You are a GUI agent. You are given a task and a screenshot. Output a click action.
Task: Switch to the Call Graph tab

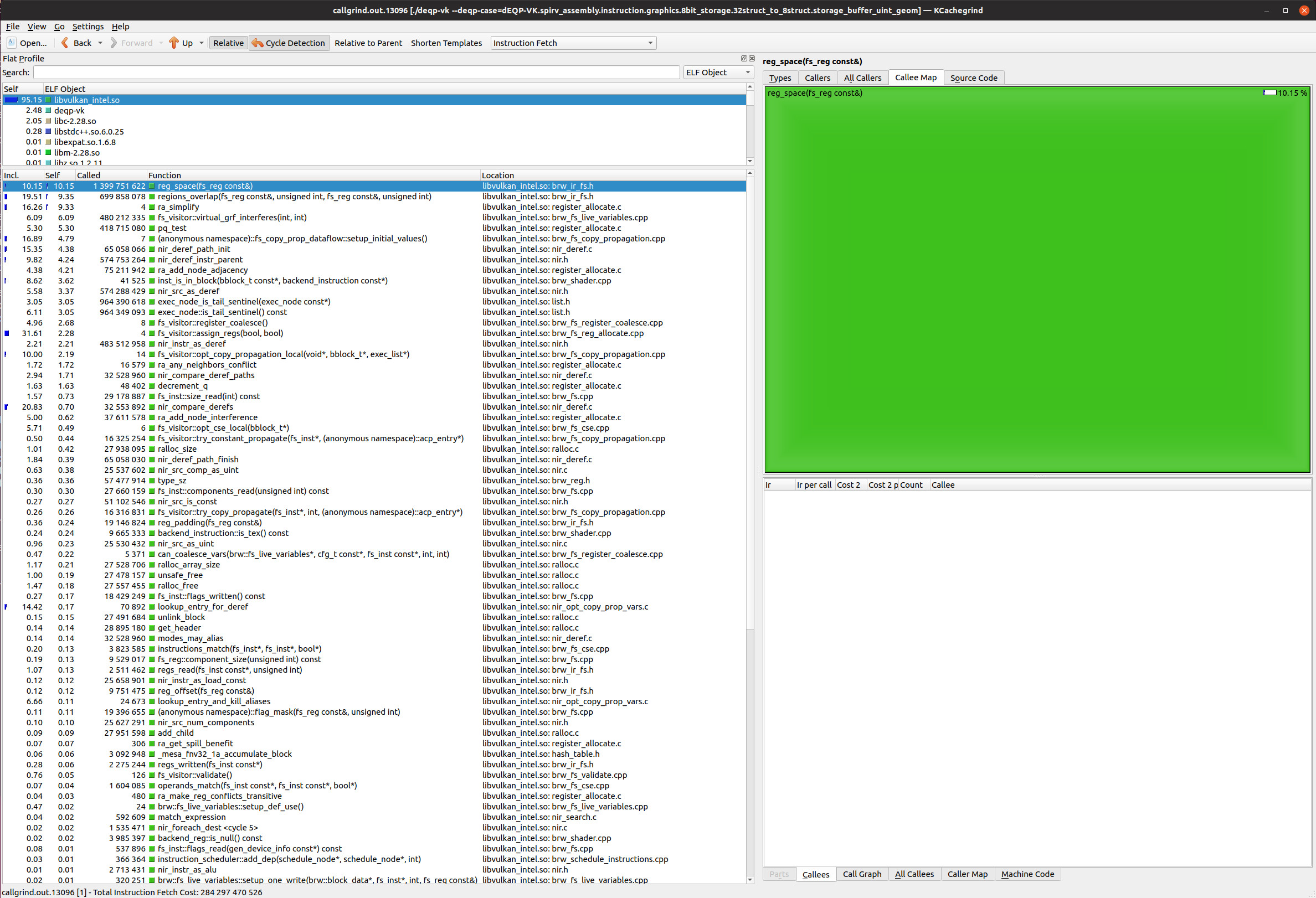click(x=861, y=874)
